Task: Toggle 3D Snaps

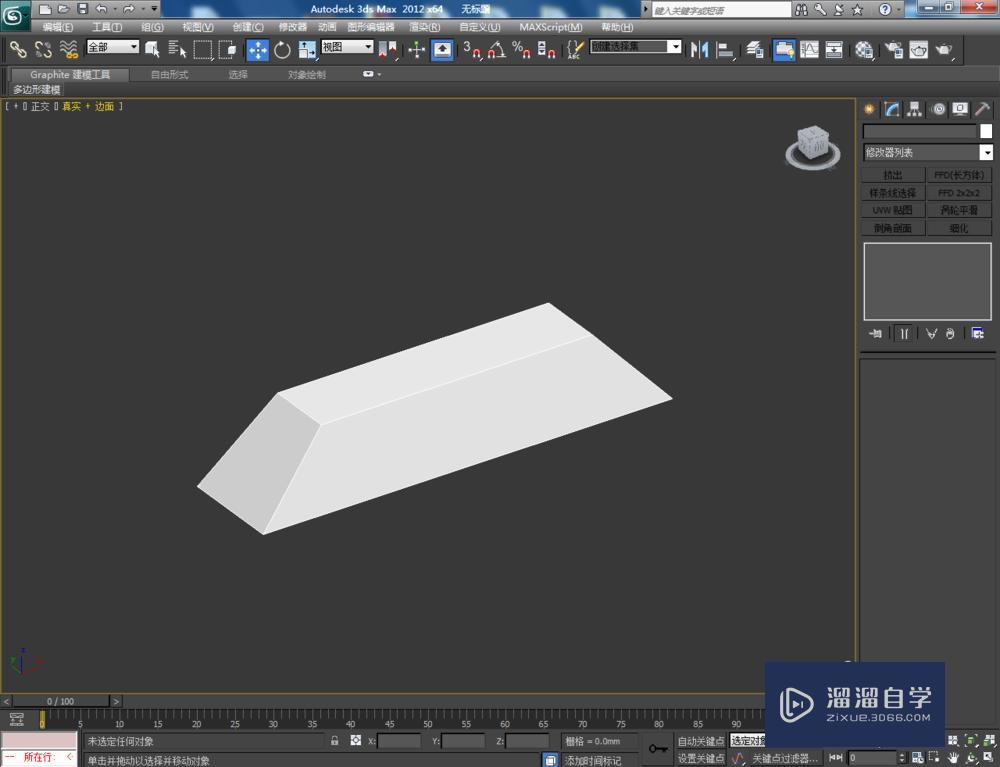Action: [x=472, y=50]
